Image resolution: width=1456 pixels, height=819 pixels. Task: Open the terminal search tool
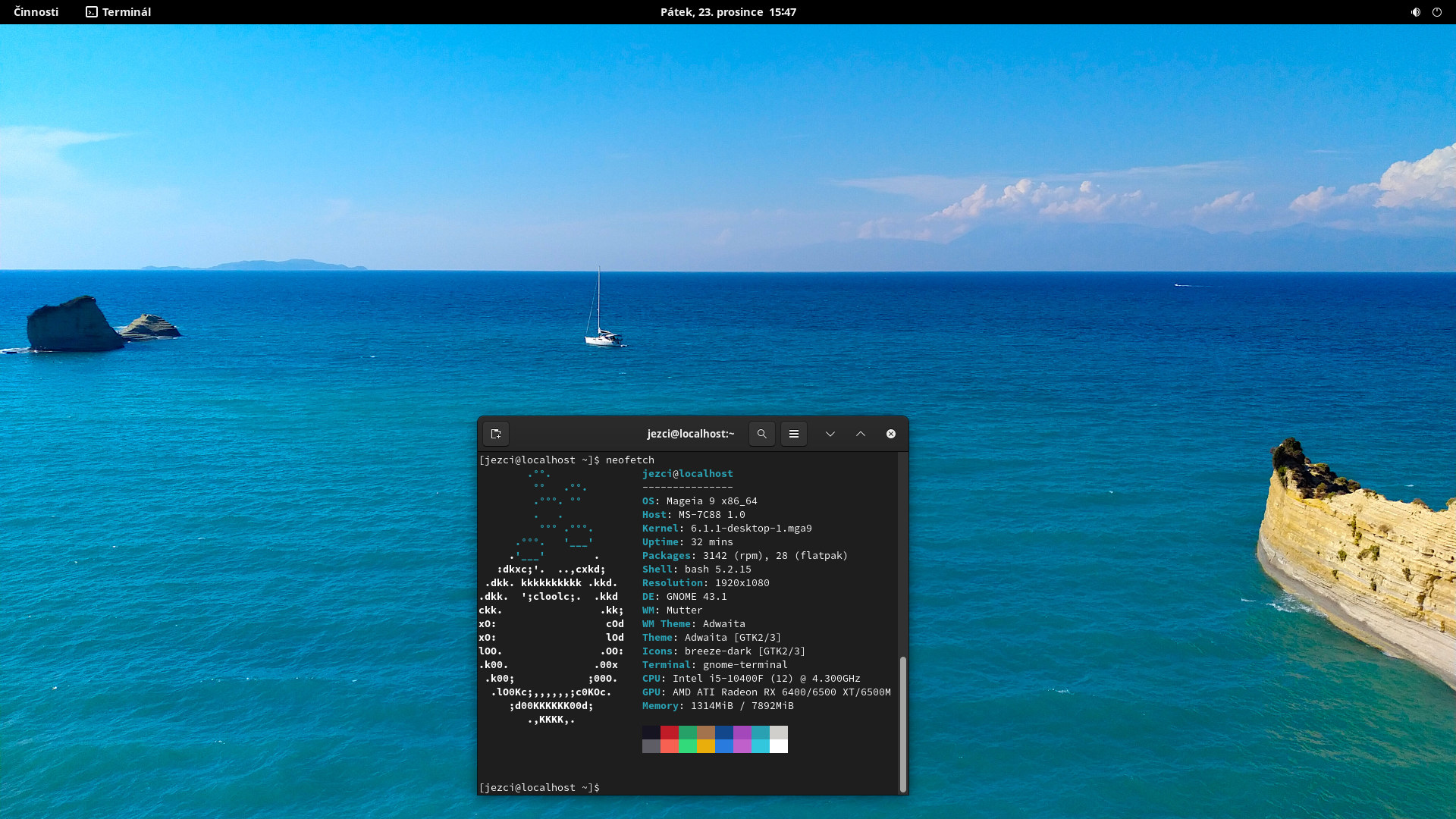click(x=762, y=434)
